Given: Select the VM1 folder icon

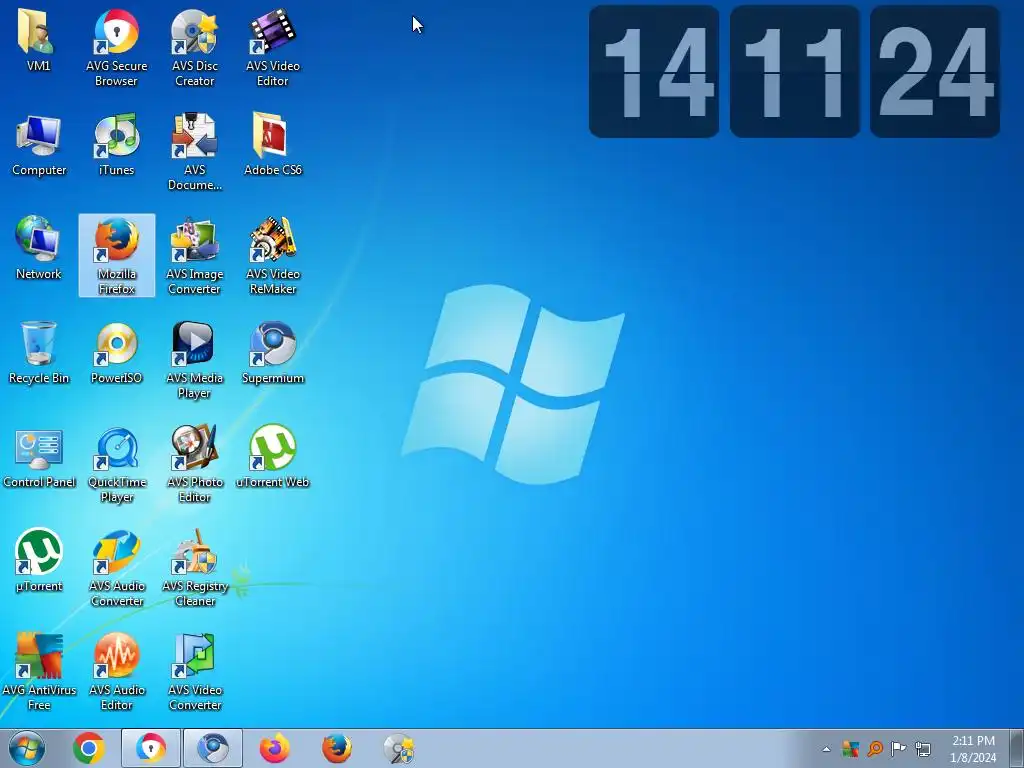Looking at the screenshot, I should coord(38,40).
